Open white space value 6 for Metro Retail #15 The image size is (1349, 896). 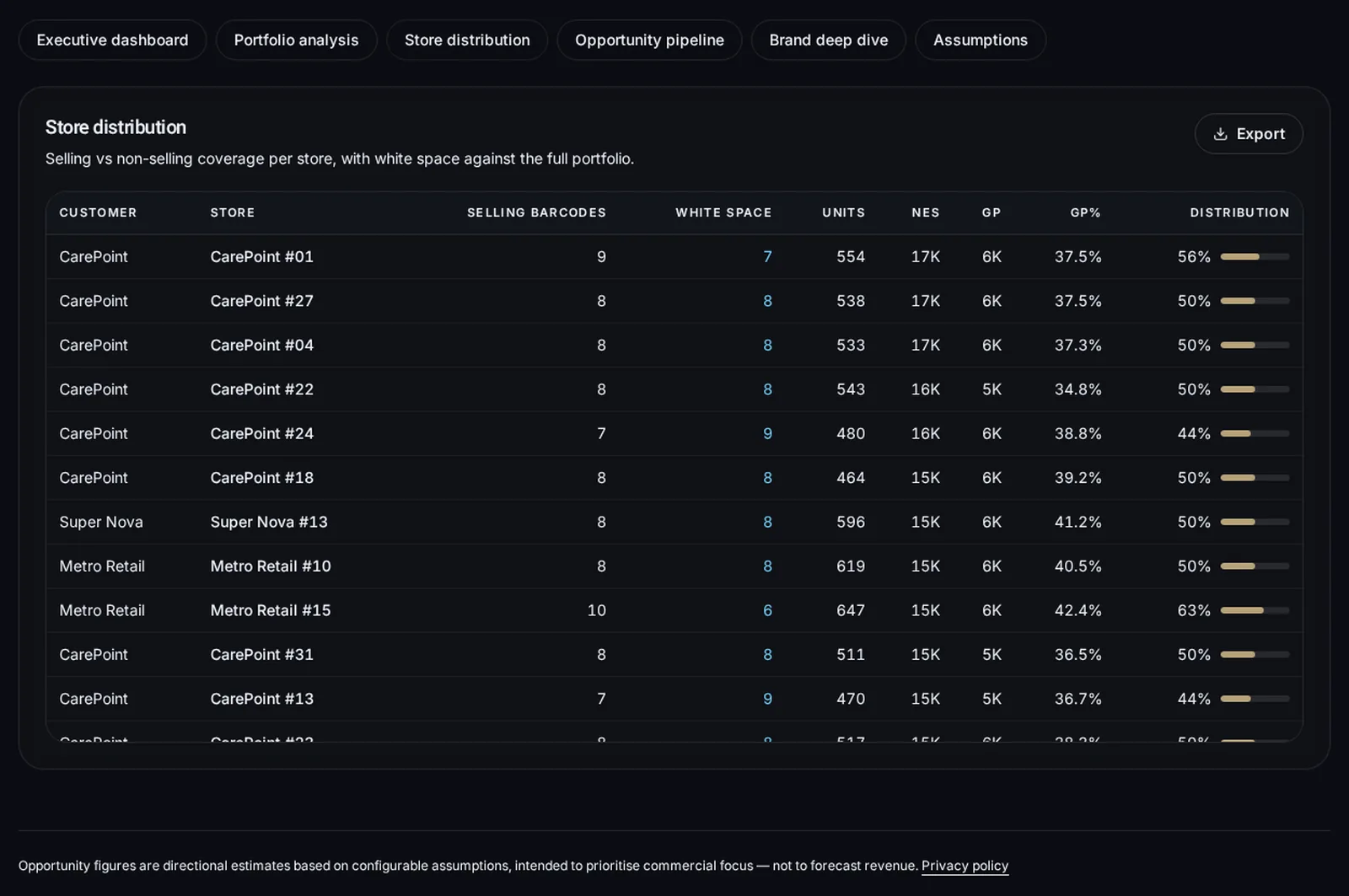767,610
